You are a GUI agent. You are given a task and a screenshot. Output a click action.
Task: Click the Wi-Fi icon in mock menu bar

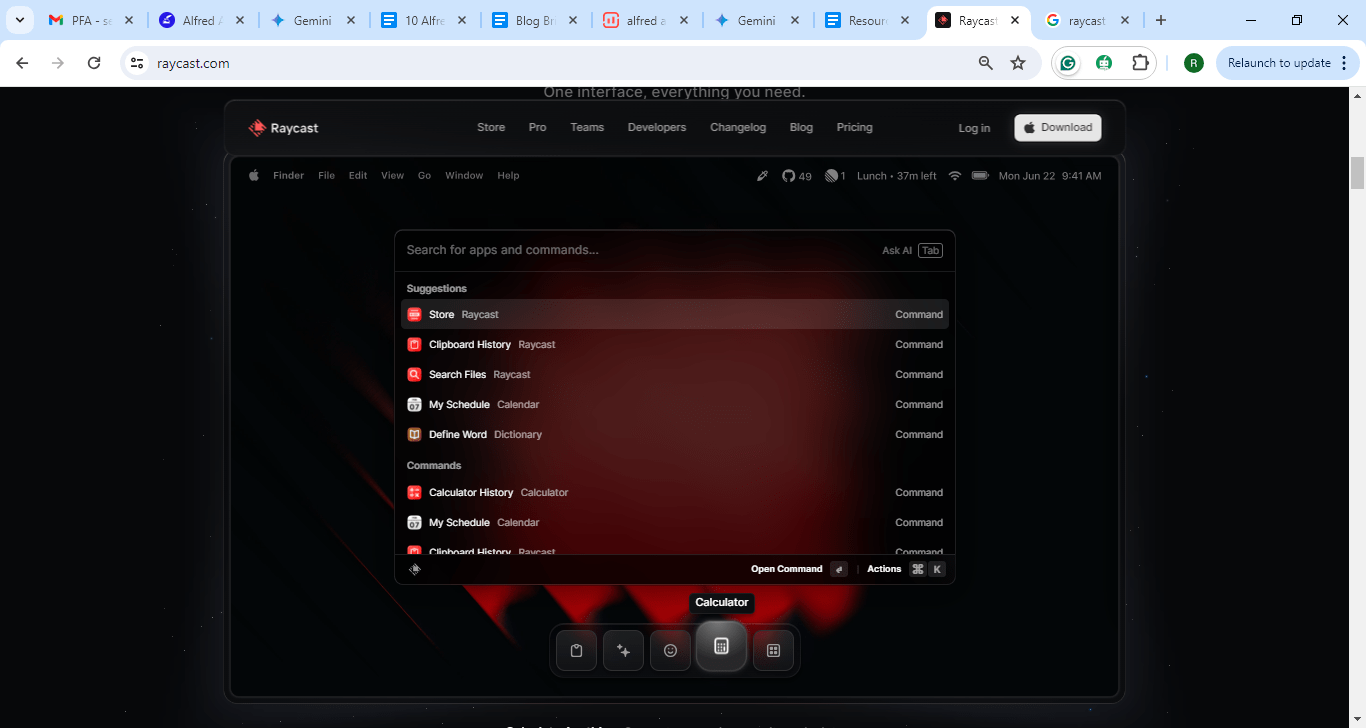tap(955, 176)
